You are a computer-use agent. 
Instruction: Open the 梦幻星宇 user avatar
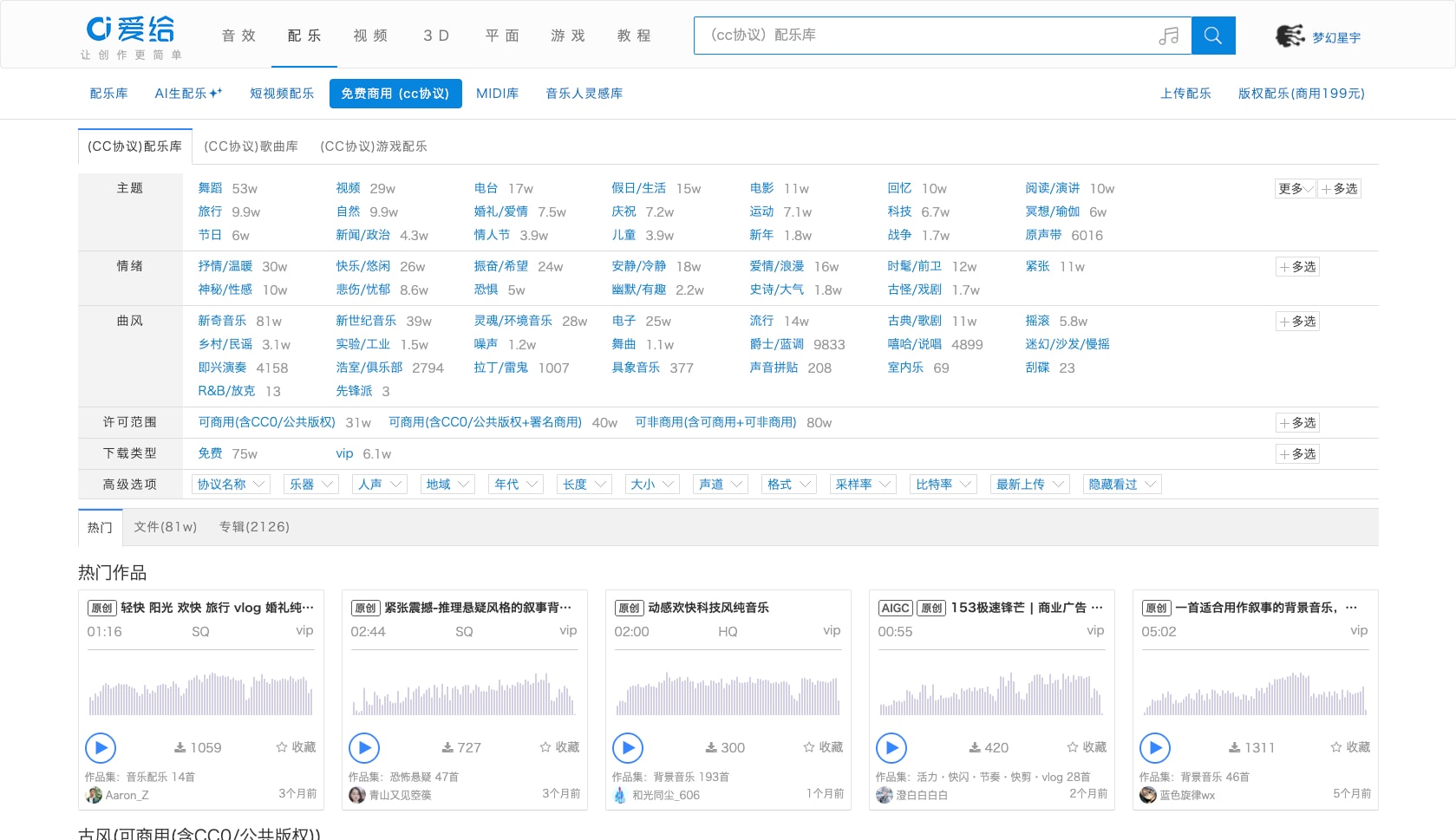(x=1290, y=36)
